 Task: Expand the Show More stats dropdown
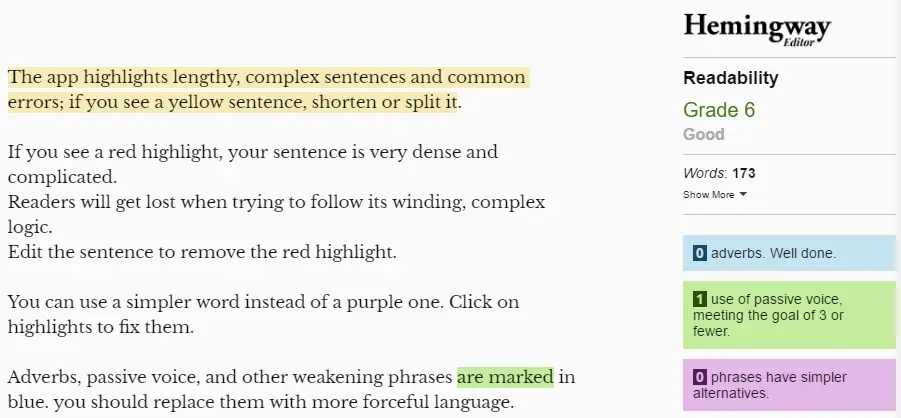tap(715, 194)
